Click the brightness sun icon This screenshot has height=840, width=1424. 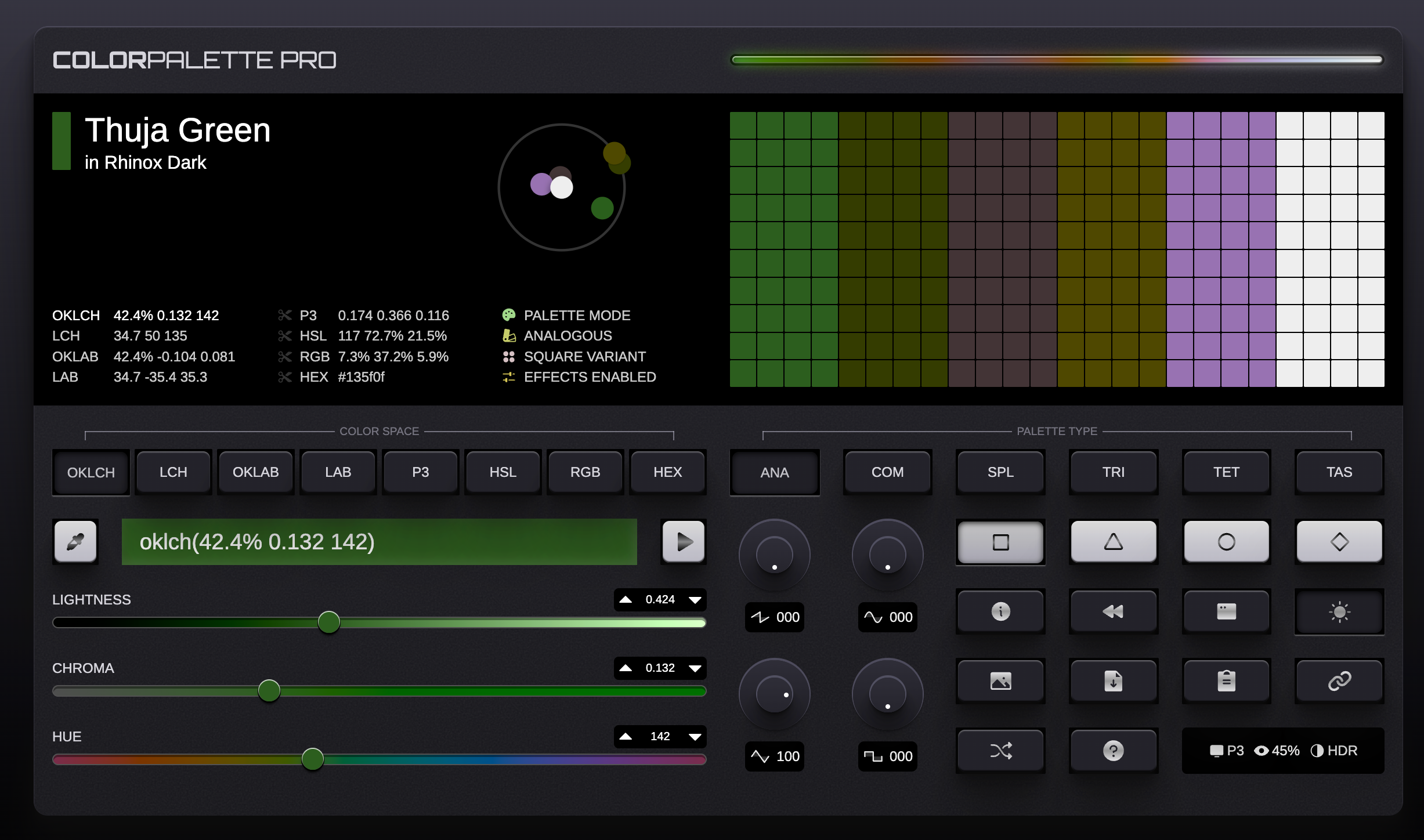click(x=1339, y=611)
